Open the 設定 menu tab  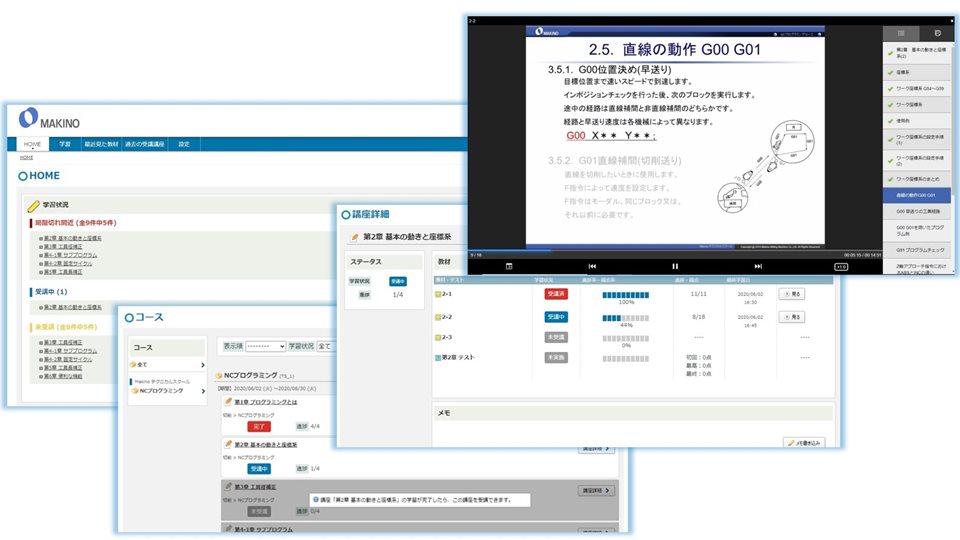pos(184,144)
